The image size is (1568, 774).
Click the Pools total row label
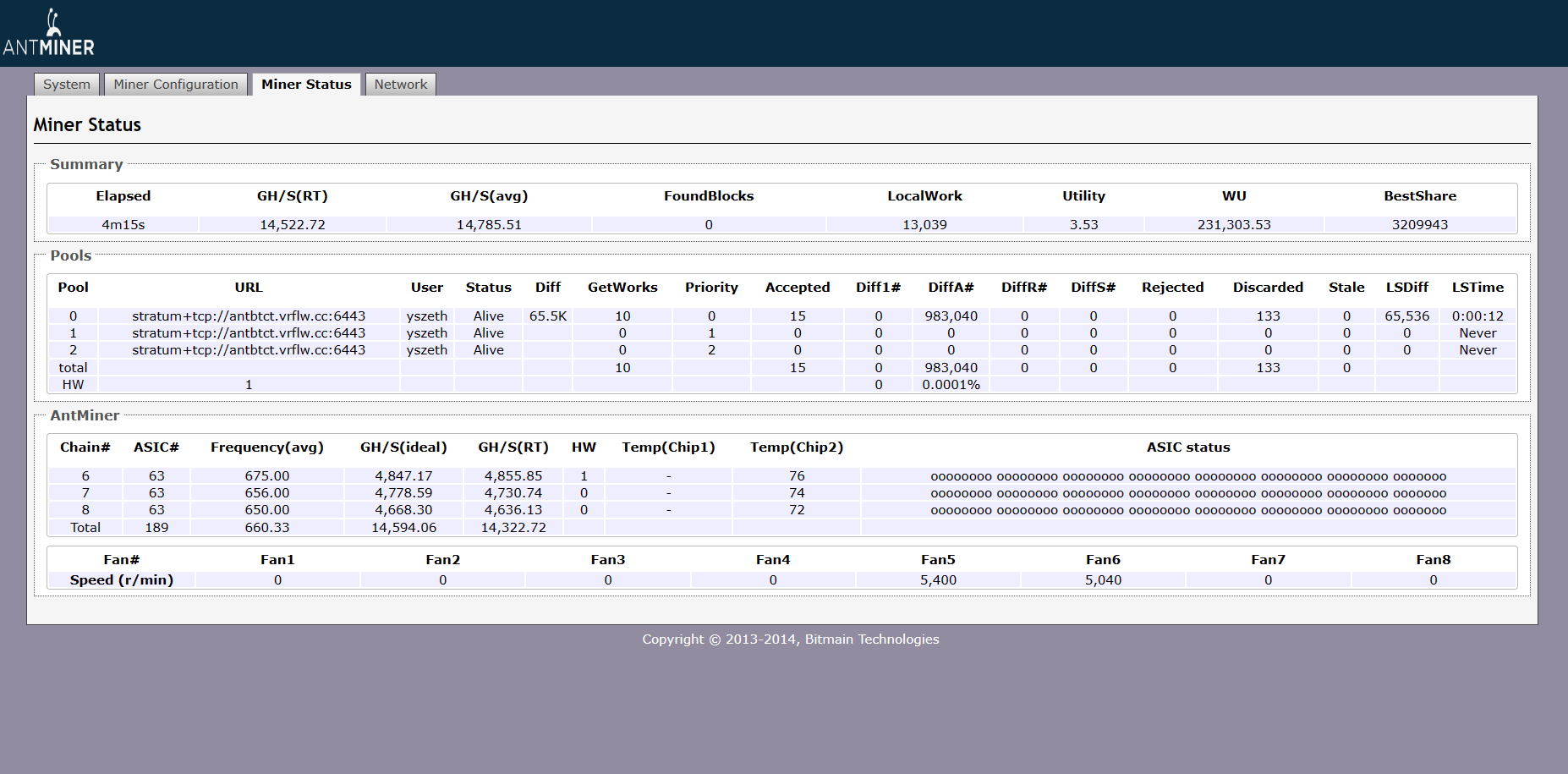pyautogui.click(x=73, y=368)
